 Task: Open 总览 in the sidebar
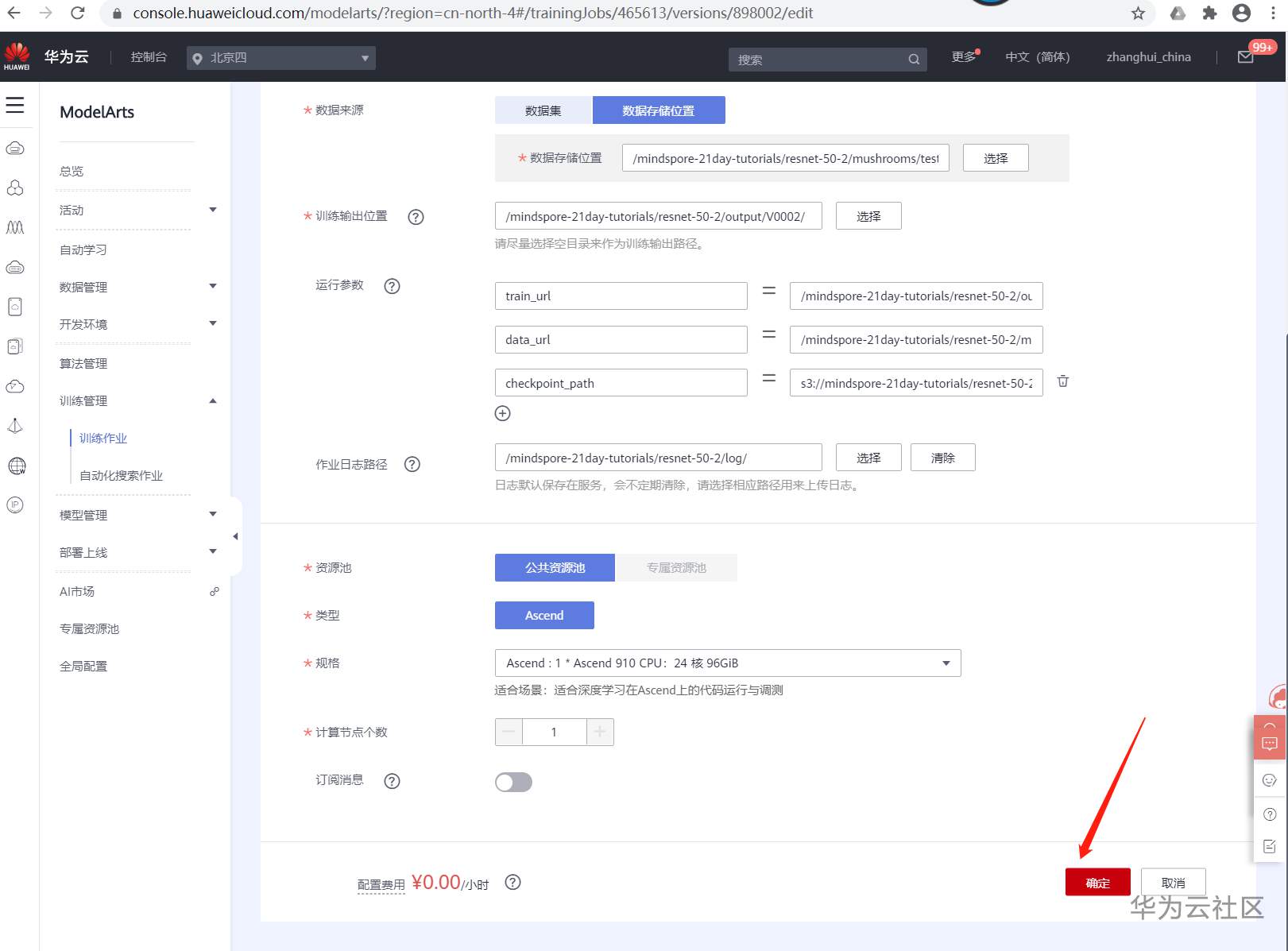[x=72, y=171]
